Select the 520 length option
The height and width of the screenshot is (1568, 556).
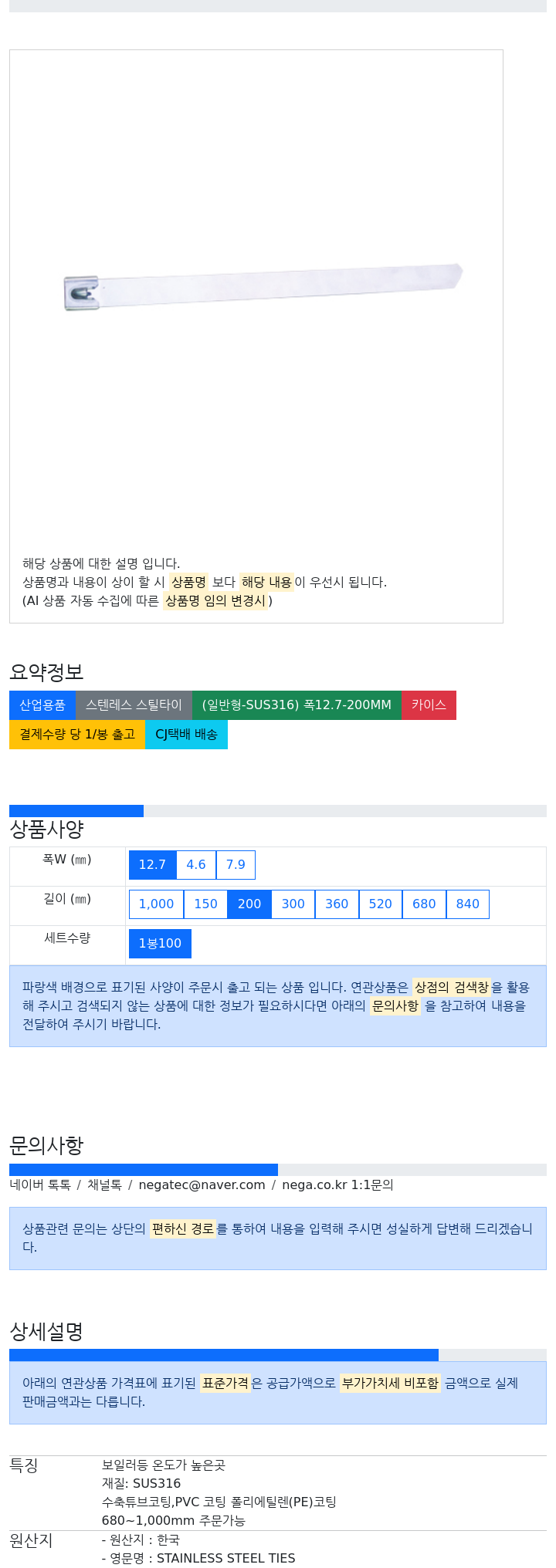[381, 904]
